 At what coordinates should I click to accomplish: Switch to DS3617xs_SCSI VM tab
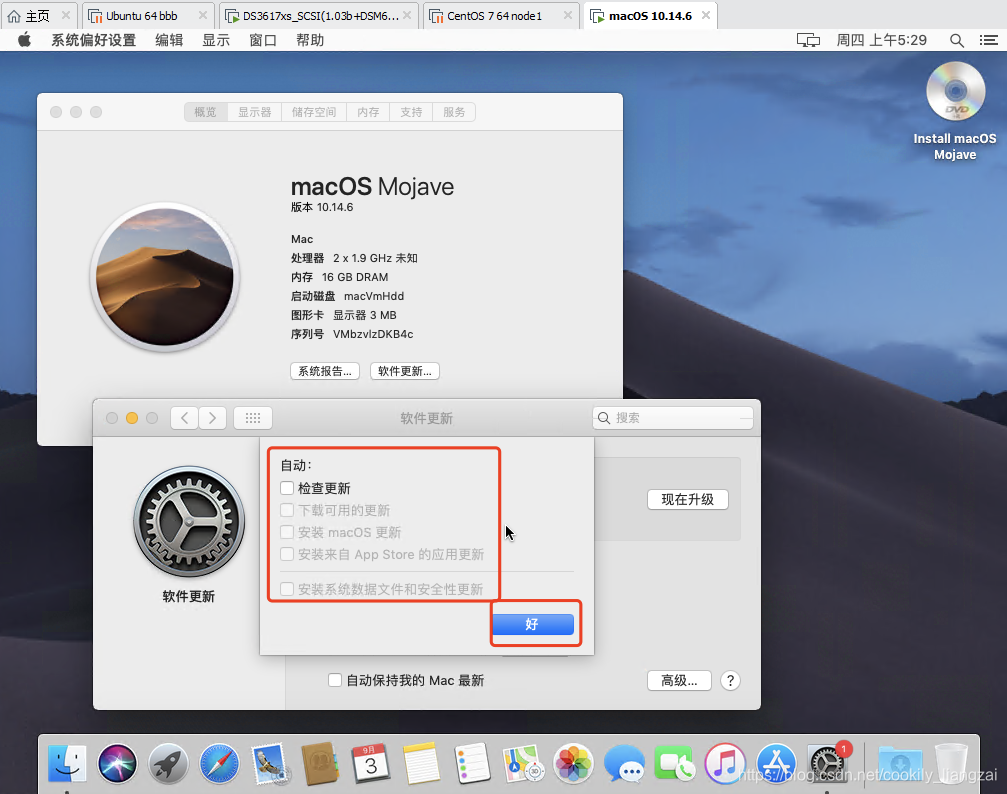click(x=320, y=16)
